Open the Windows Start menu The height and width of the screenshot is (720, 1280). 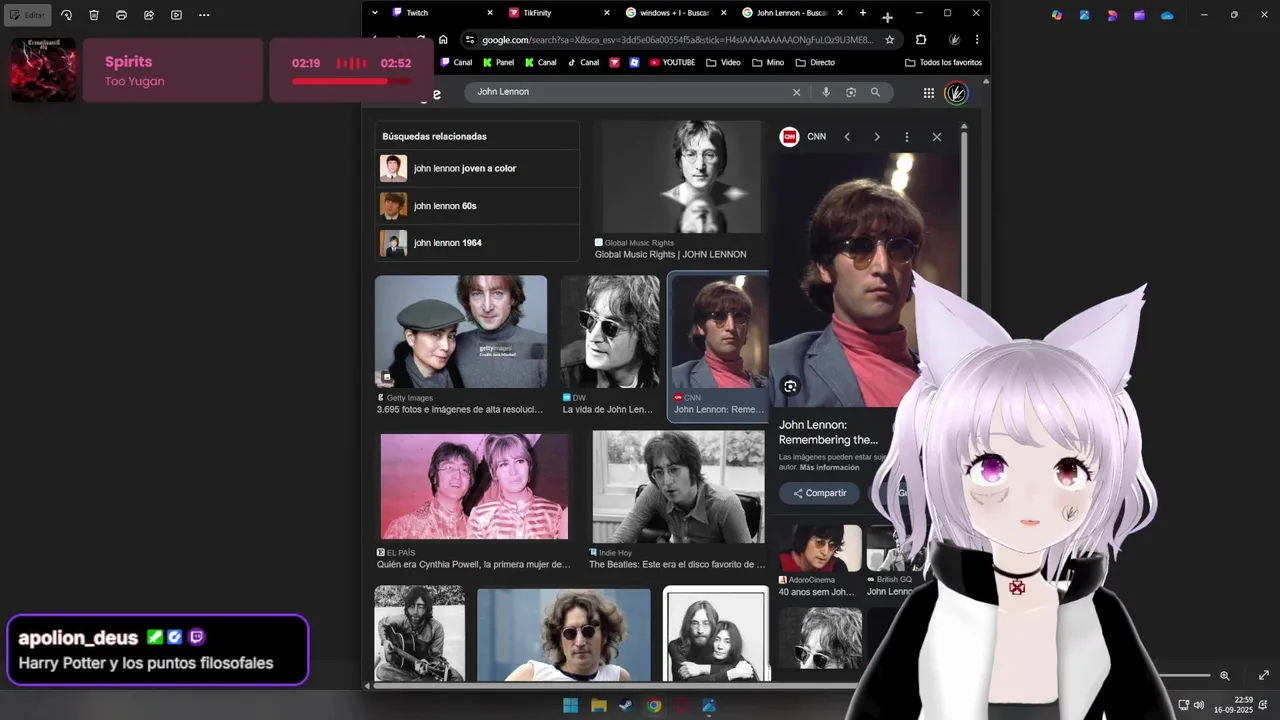[x=570, y=706]
